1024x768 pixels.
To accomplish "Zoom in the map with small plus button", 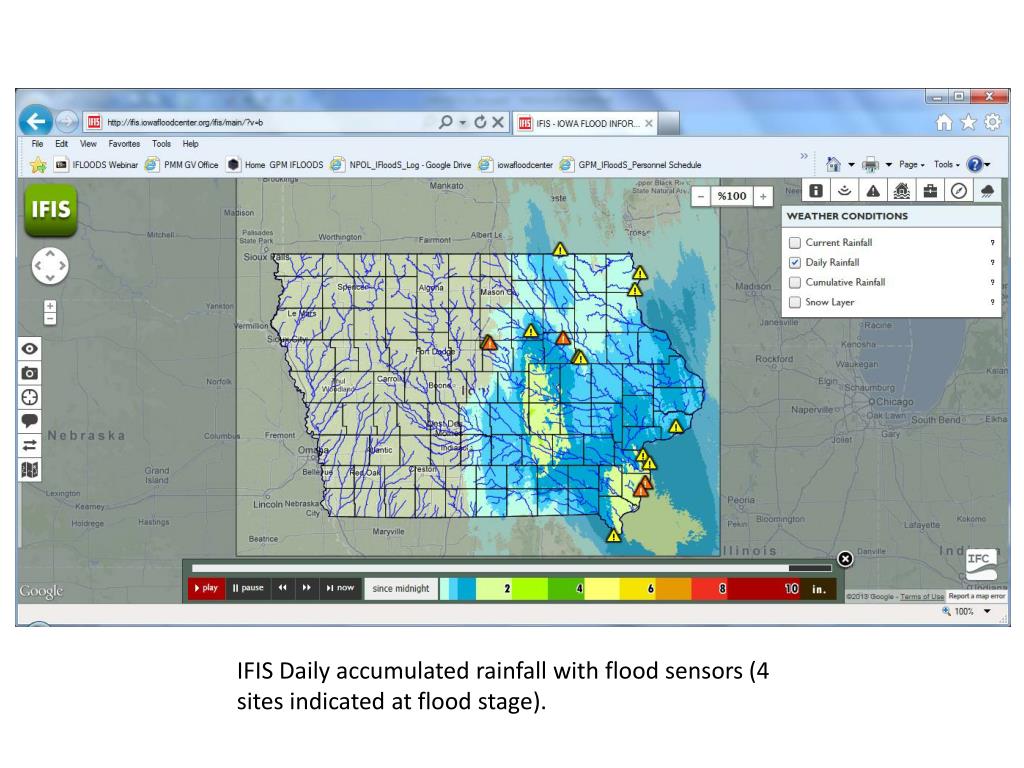I will coord(50,306).
